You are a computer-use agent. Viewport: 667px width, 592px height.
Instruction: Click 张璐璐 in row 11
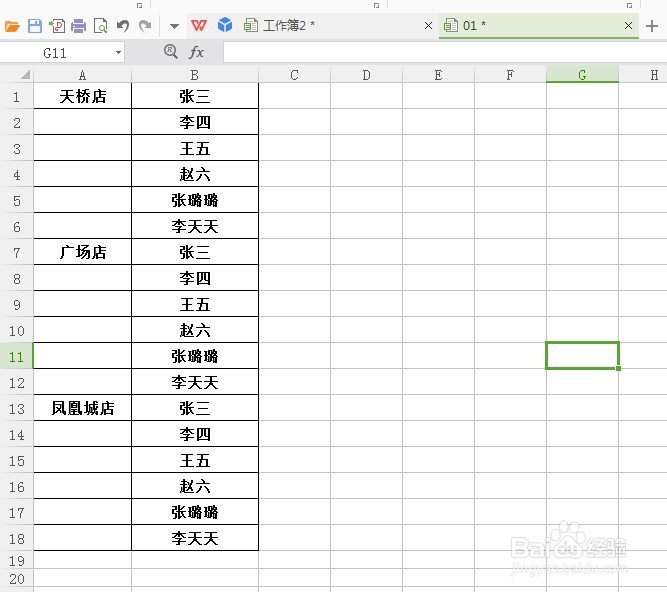point(195,356)
